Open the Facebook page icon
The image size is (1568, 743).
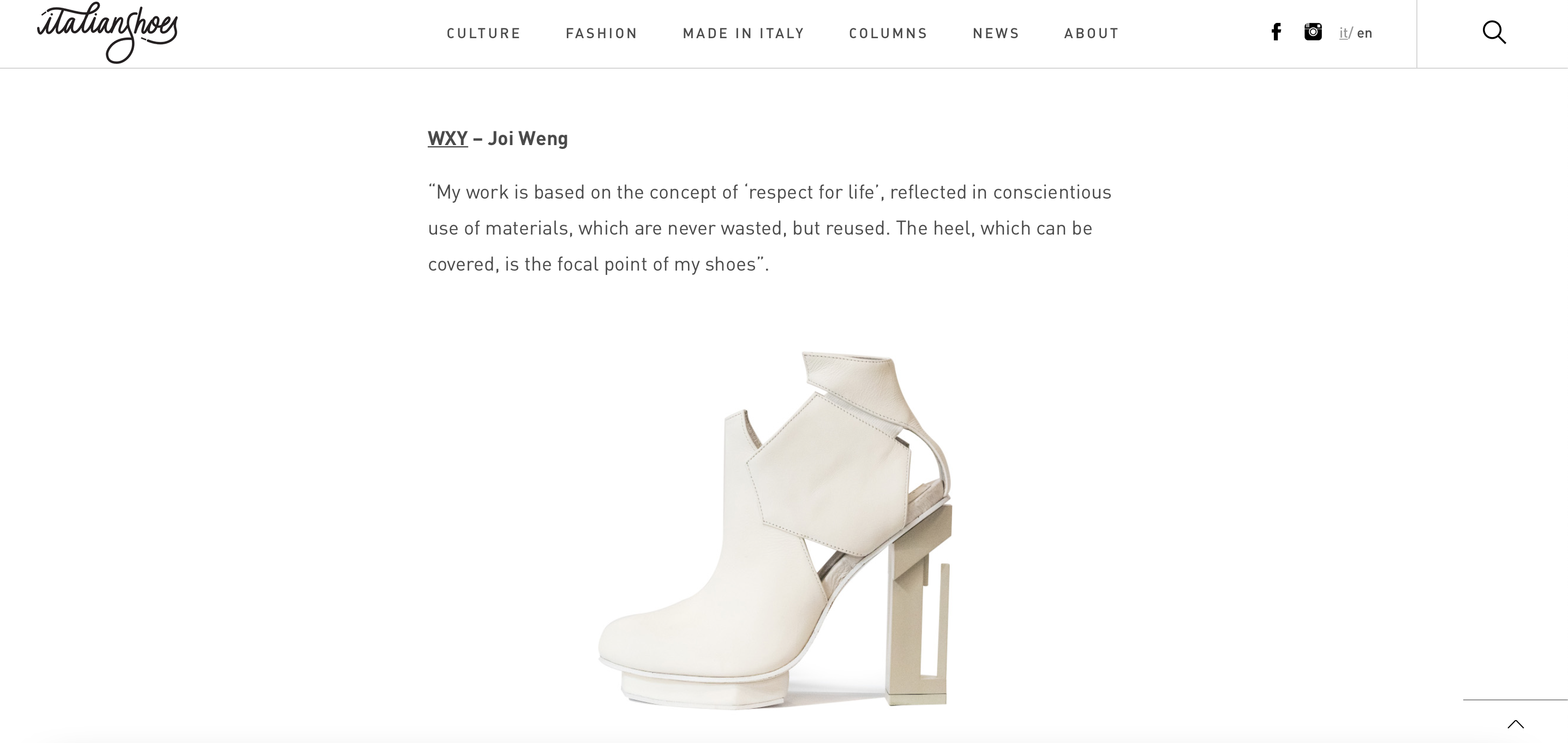click(x=1276, y=32)
